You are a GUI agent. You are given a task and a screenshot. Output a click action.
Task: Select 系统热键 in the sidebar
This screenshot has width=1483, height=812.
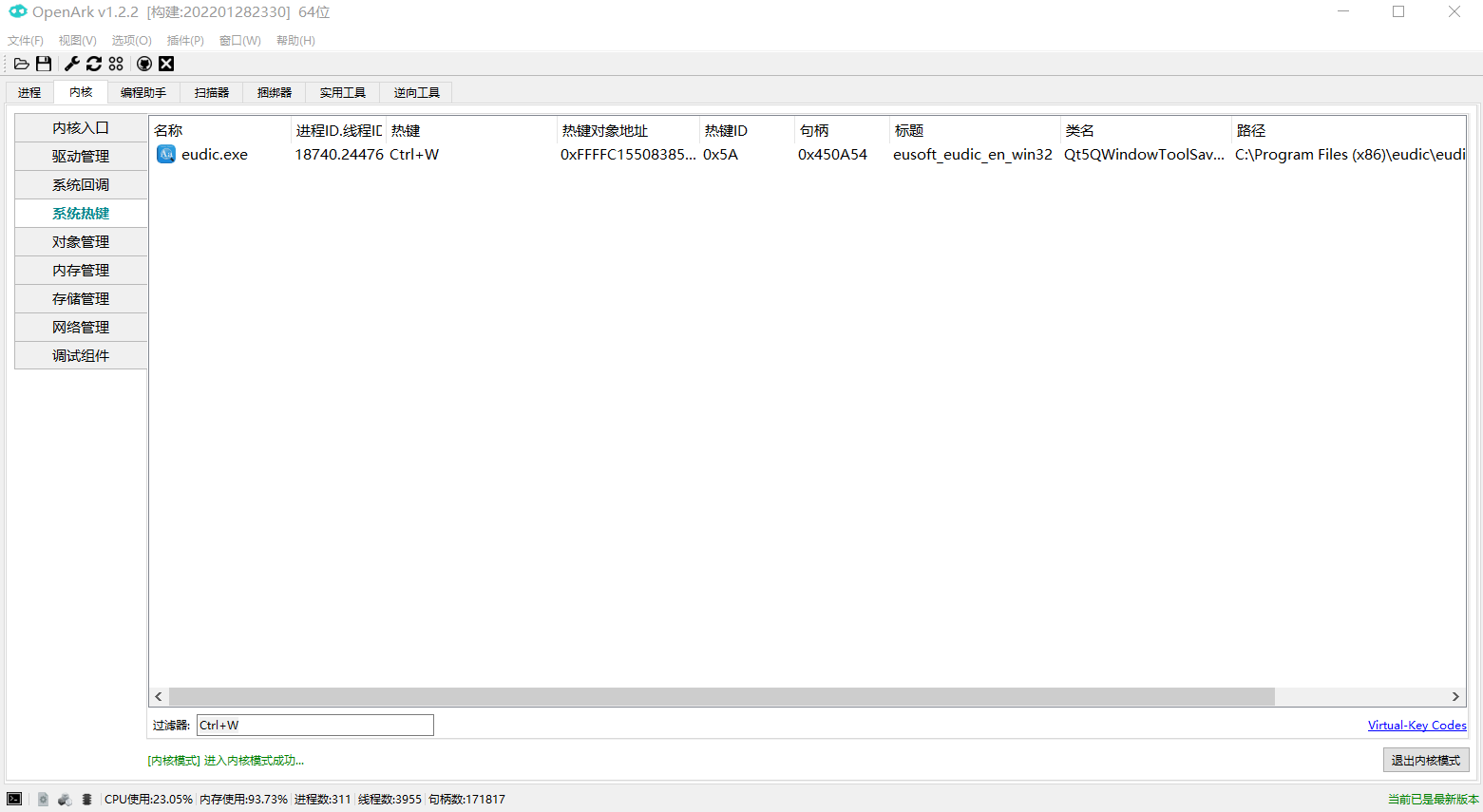81,214
